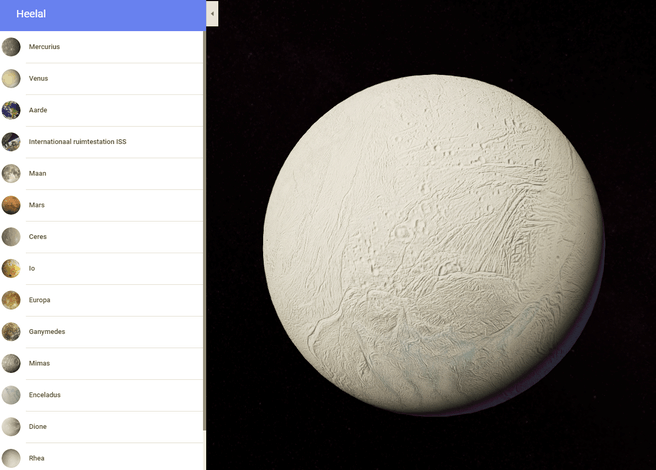Click the side panel scrollbar
Image resolution: width=656 pixels, height=470 pixels.
coord(204,230)
